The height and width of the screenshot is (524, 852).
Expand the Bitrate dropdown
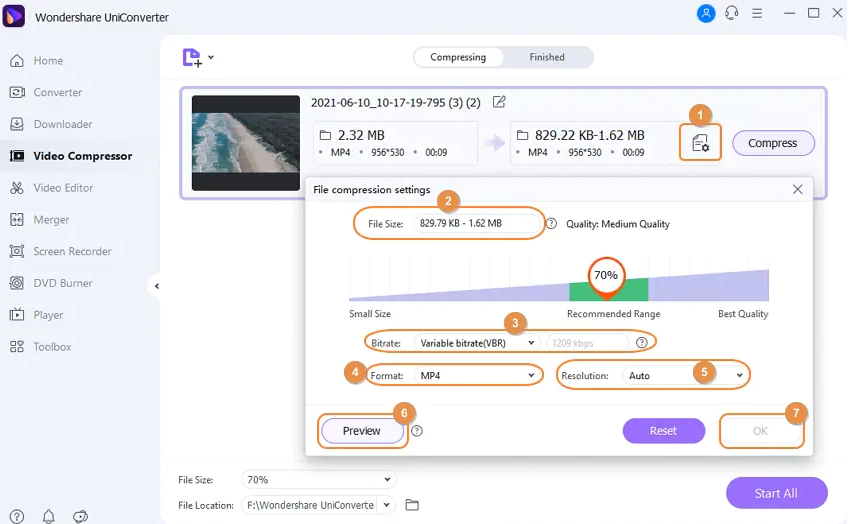(x=477, y=343)
